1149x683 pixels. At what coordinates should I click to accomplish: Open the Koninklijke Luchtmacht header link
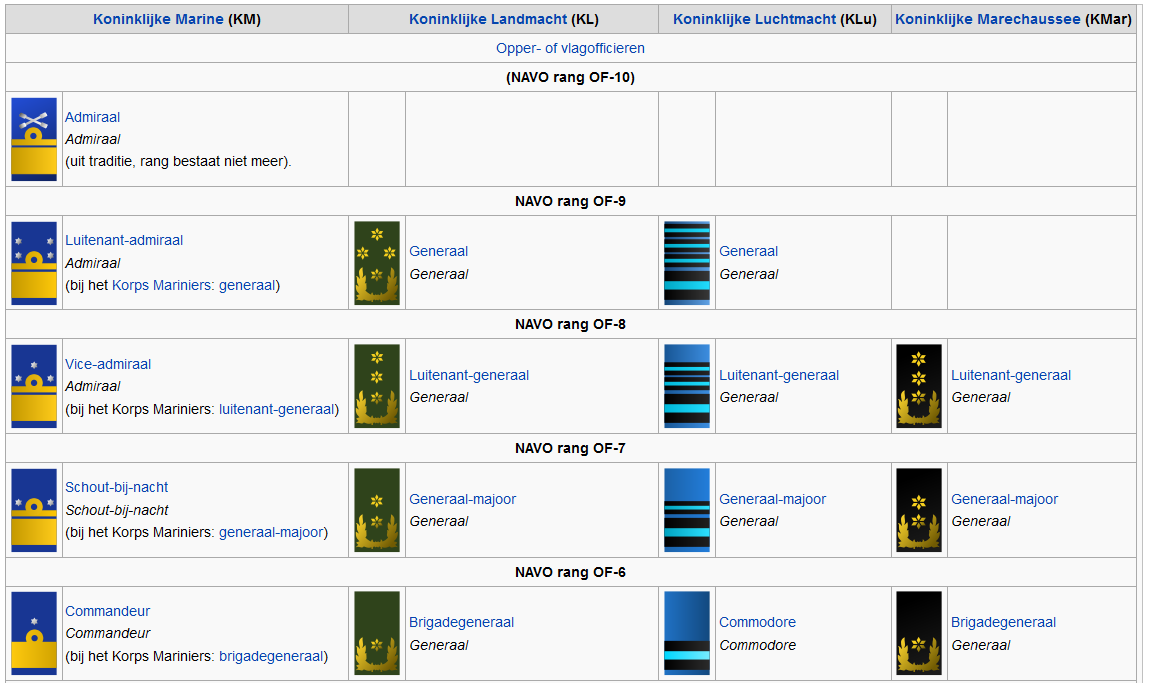[754, 20]
